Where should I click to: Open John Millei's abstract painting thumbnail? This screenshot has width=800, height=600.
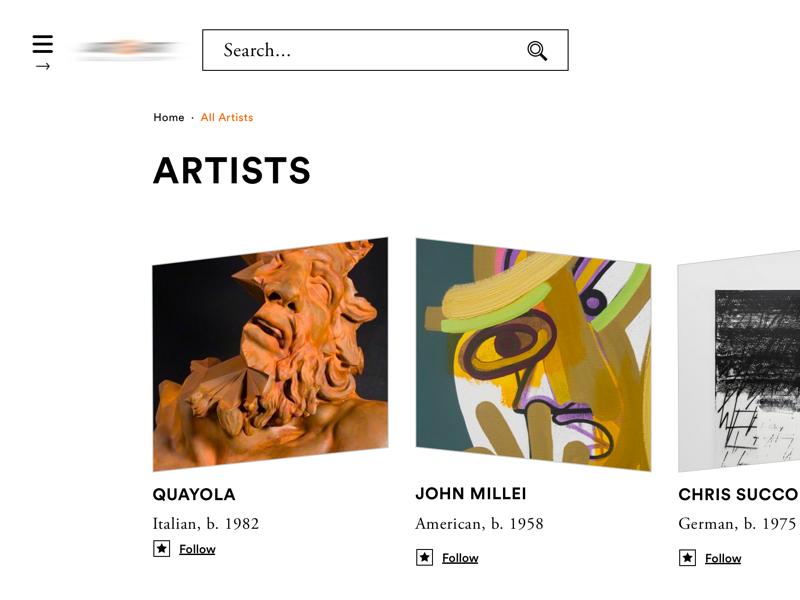click(x=533, y=355)
